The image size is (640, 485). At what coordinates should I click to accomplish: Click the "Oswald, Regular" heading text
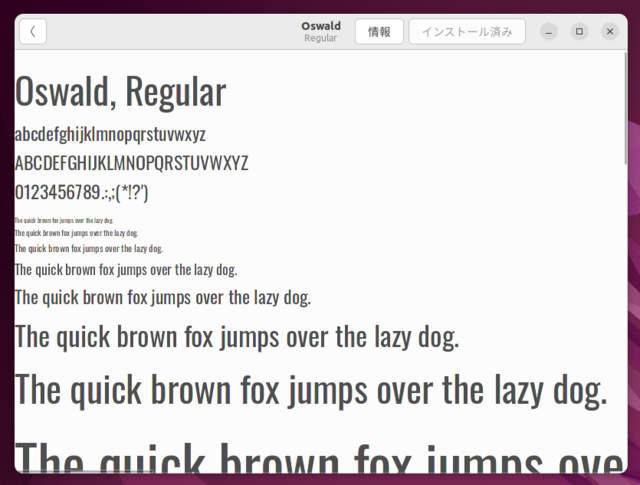click(x=120, y=93)
